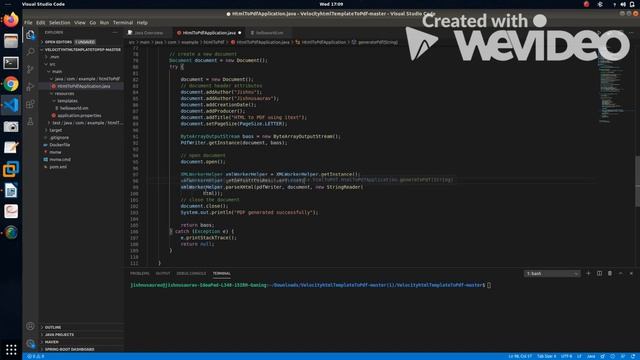Click the editor vertical scrollbar thumb
The width and height of the screenshot is (640, 360).
637,181
